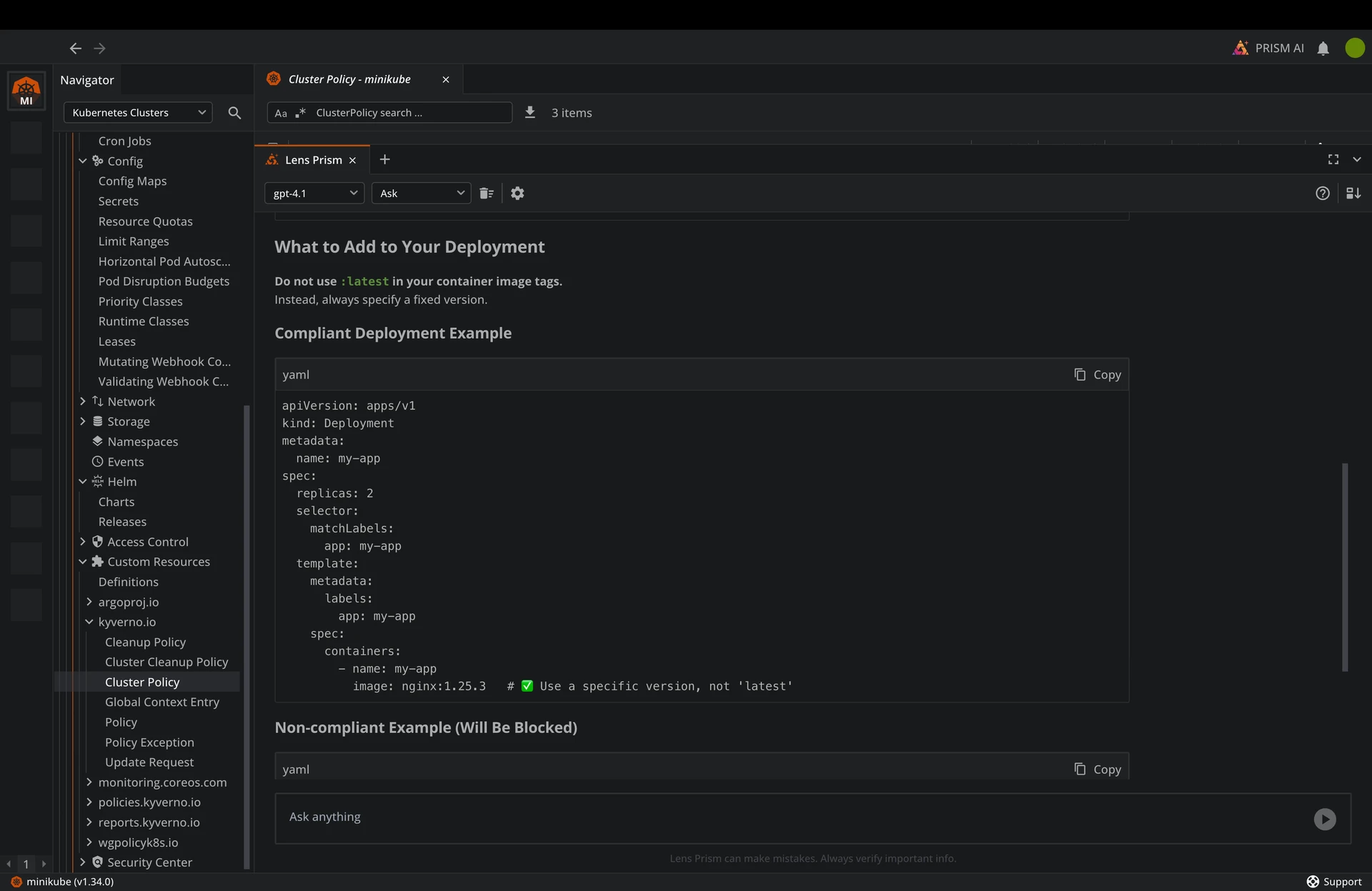Maximize the Lens Prism panel
The image size is (1372, 891).
[1333, 160]
